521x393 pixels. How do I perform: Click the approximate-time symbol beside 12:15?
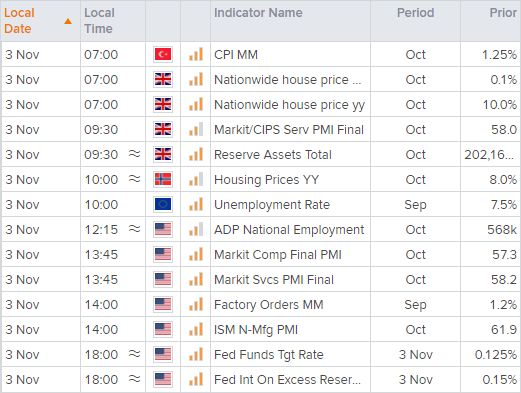[135, 229]
